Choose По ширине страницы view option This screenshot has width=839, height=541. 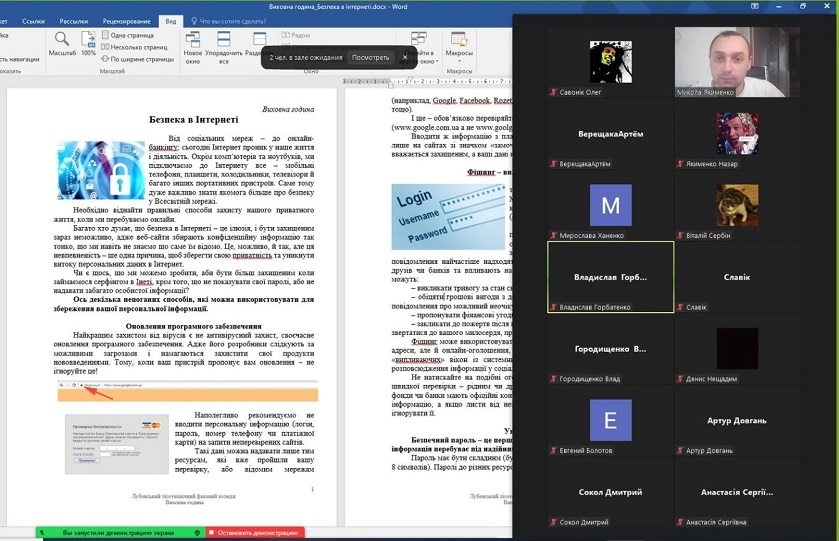pos(138,59)
